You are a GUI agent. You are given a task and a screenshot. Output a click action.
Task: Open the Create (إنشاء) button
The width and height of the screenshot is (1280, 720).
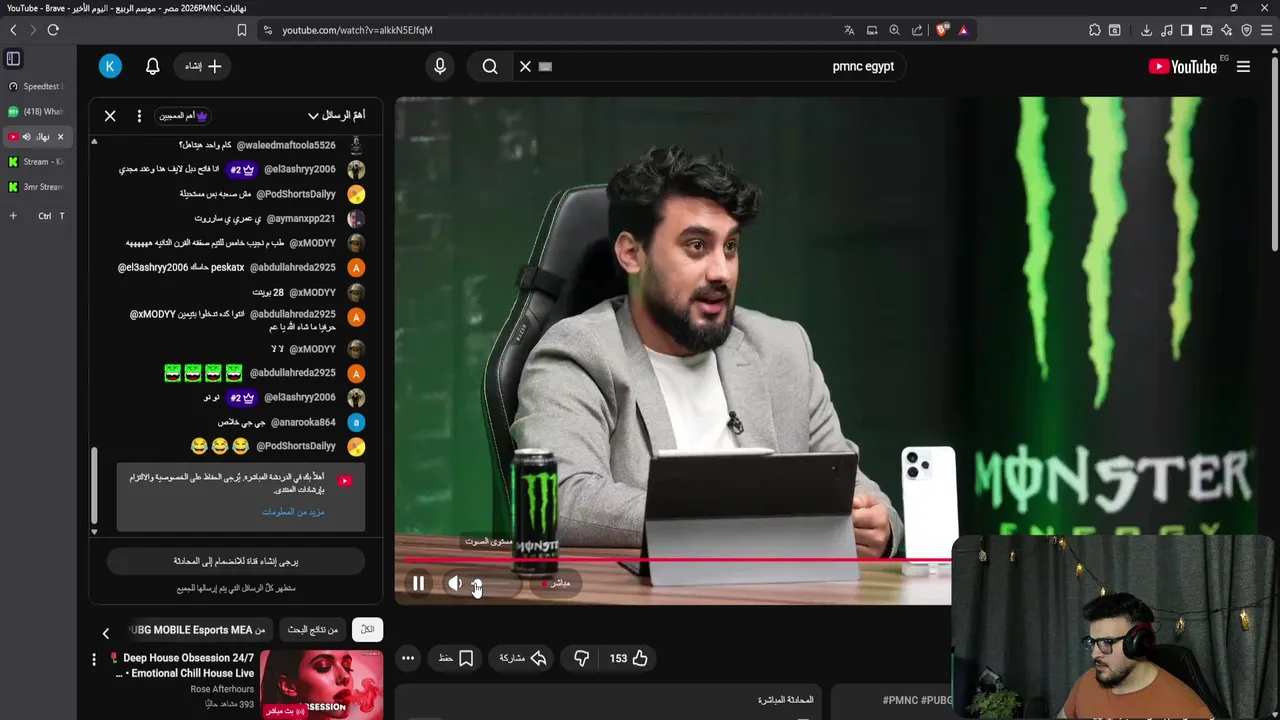(x=203, y=67)
